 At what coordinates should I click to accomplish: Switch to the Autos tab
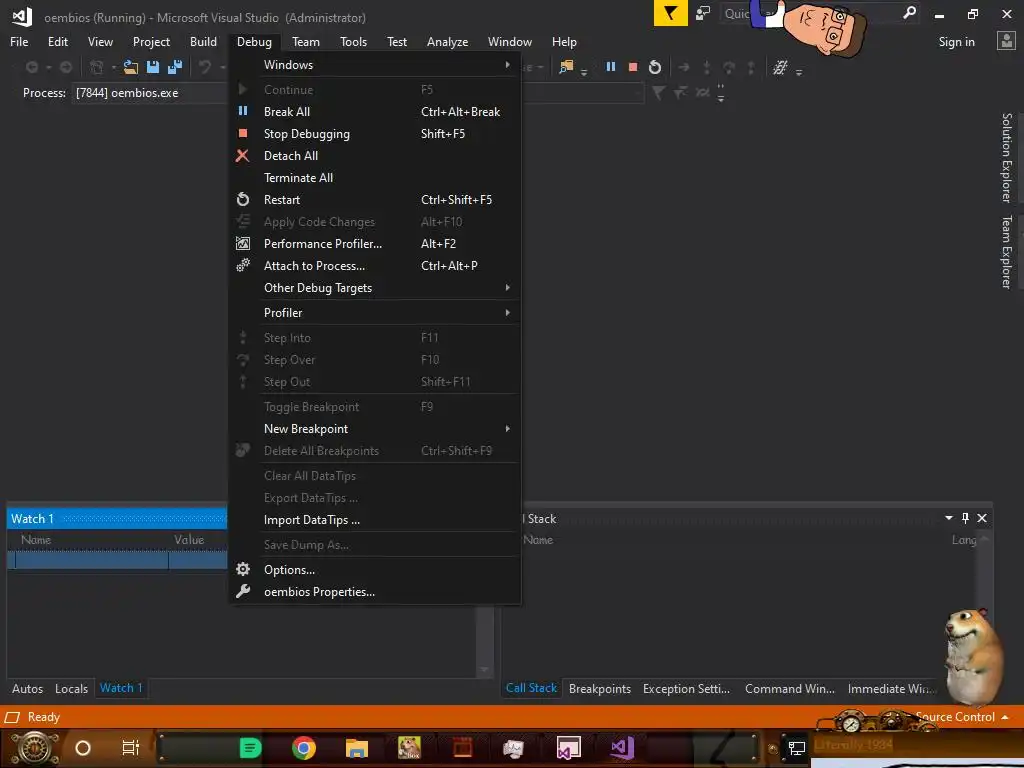click(x=27, y=688)
